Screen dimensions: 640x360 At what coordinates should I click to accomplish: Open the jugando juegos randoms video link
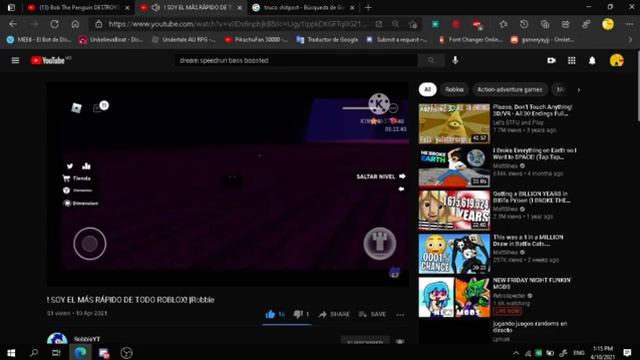coord(530,327)
